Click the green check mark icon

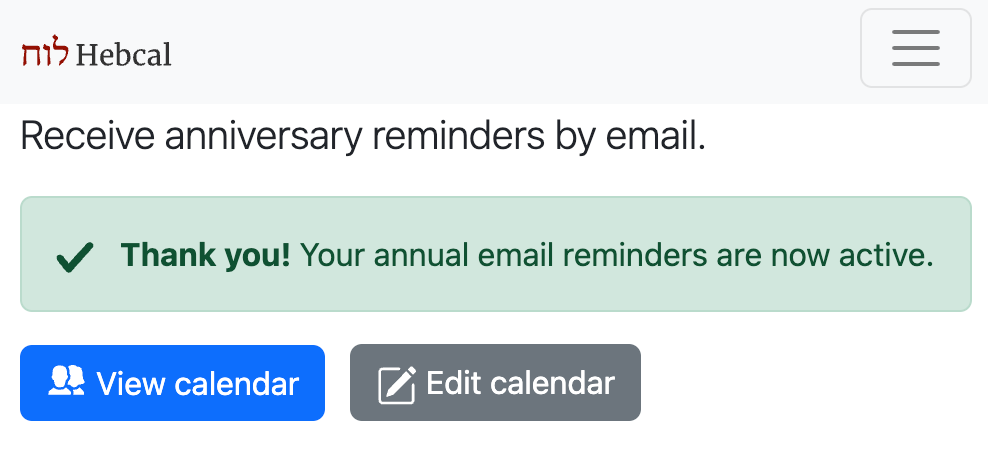[x=75, y=258]
